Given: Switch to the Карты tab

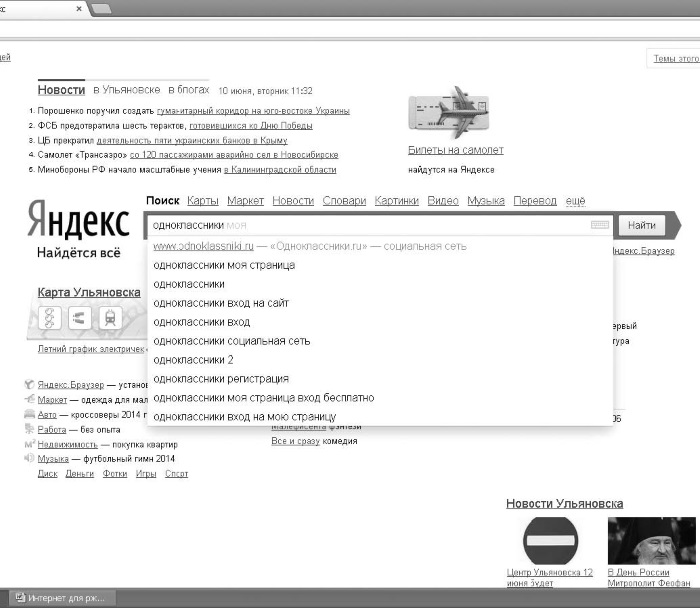Looking at the screenshot, I should 203,201.
